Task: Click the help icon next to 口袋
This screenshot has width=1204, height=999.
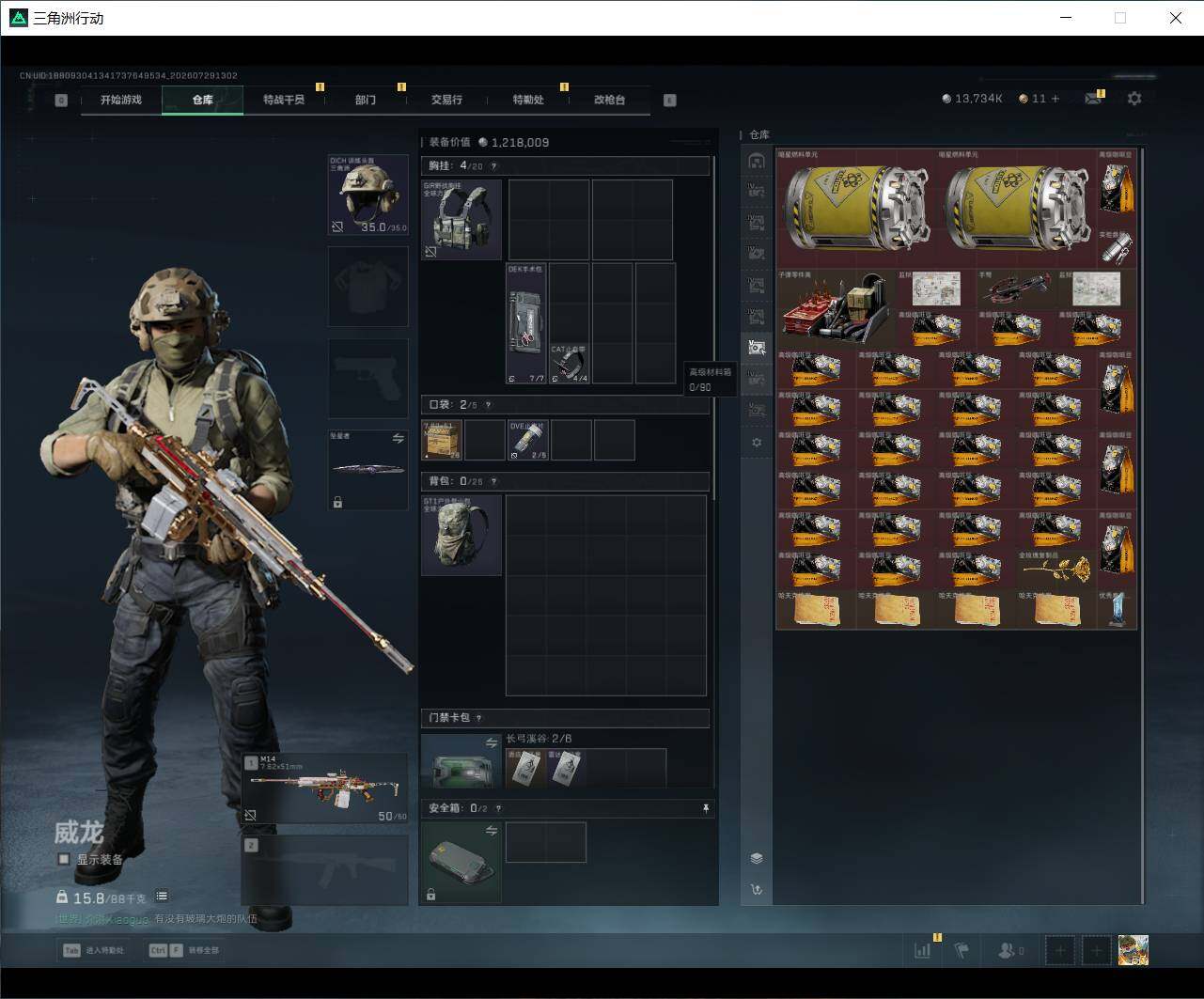Action: point(487,405)
